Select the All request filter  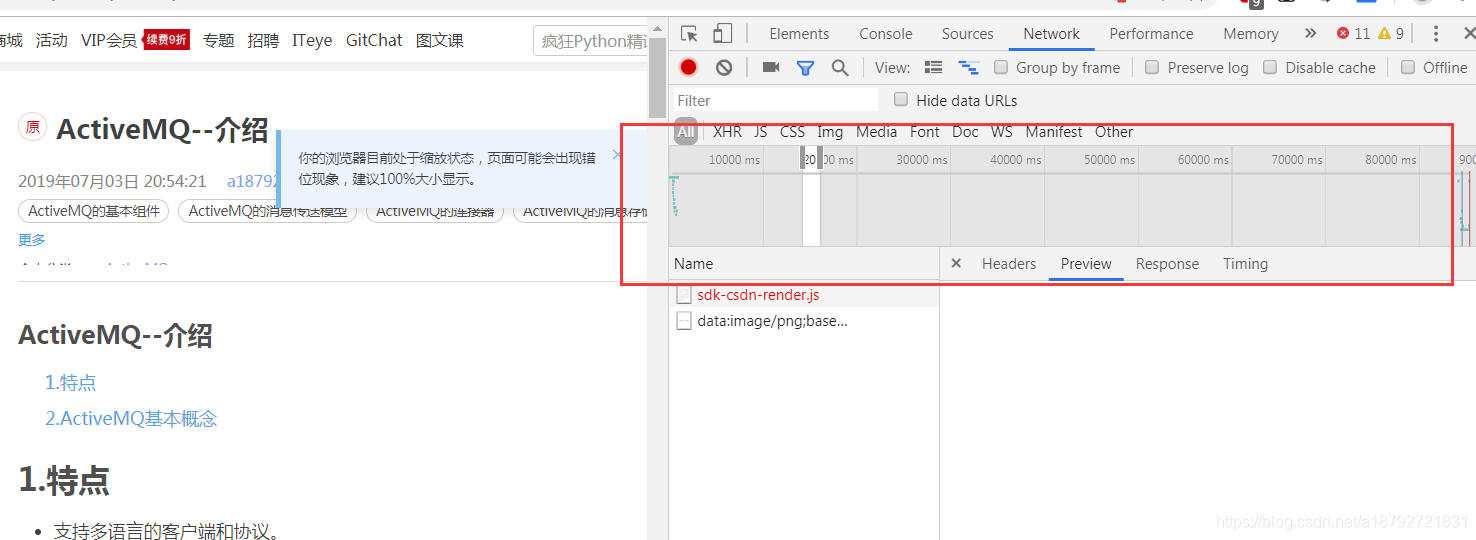685,132
